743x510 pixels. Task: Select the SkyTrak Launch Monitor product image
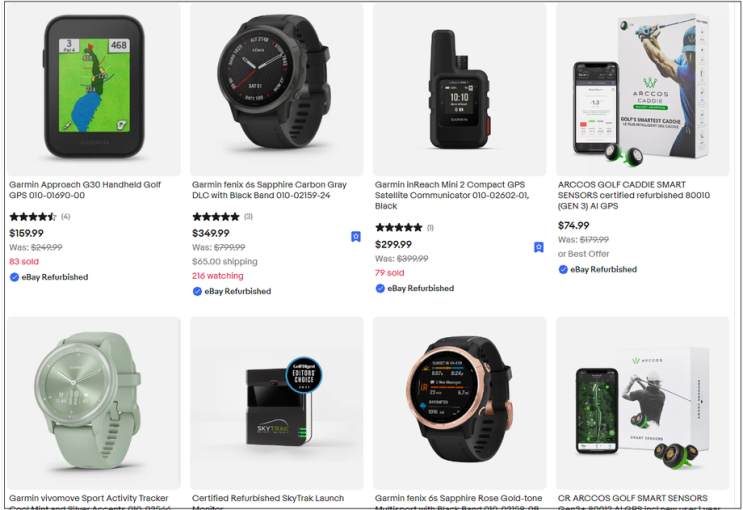pyautogui.click(x=277, y=403)
